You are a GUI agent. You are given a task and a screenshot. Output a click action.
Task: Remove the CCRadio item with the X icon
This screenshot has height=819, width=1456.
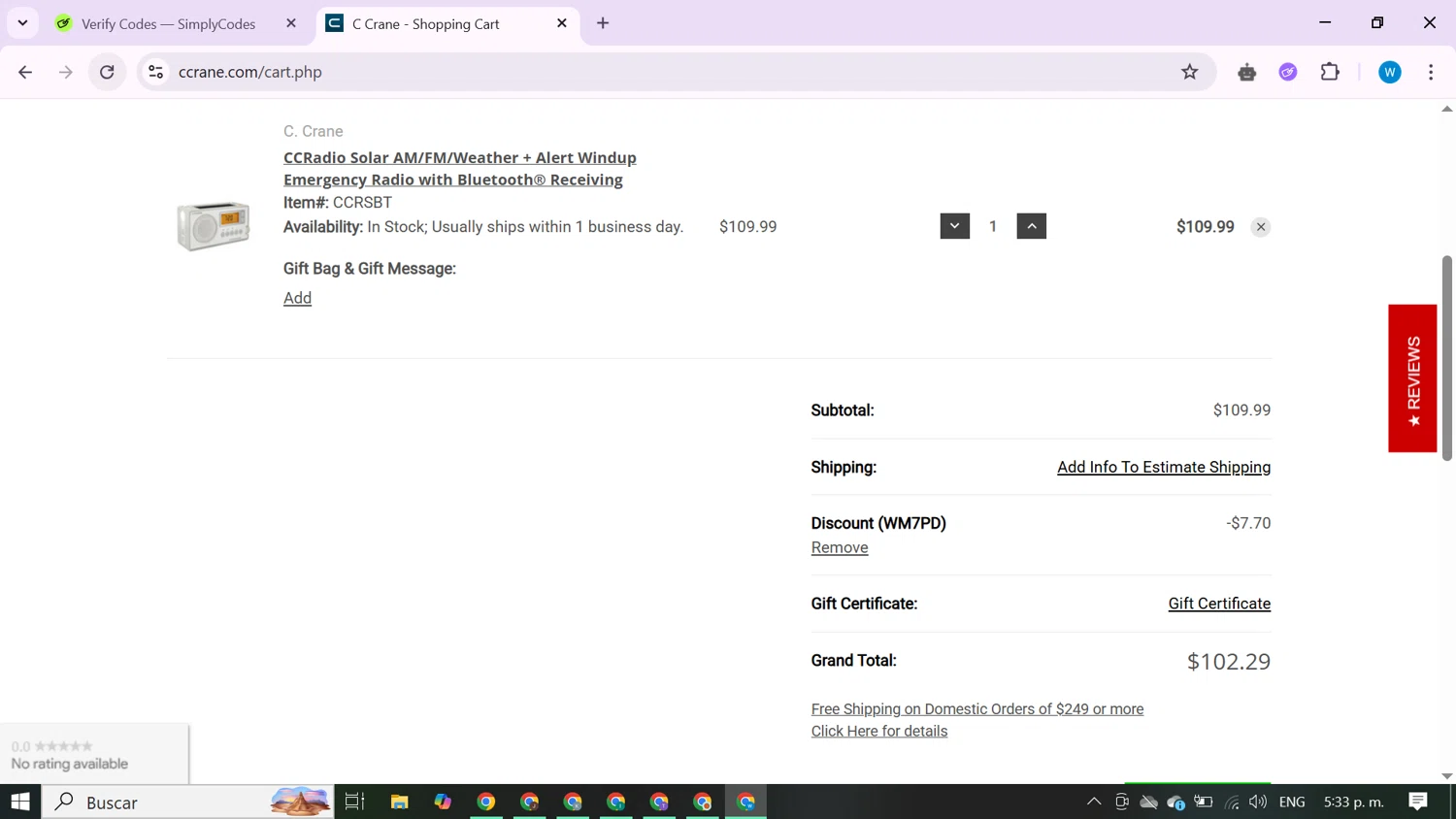(x=1261, y=227)
